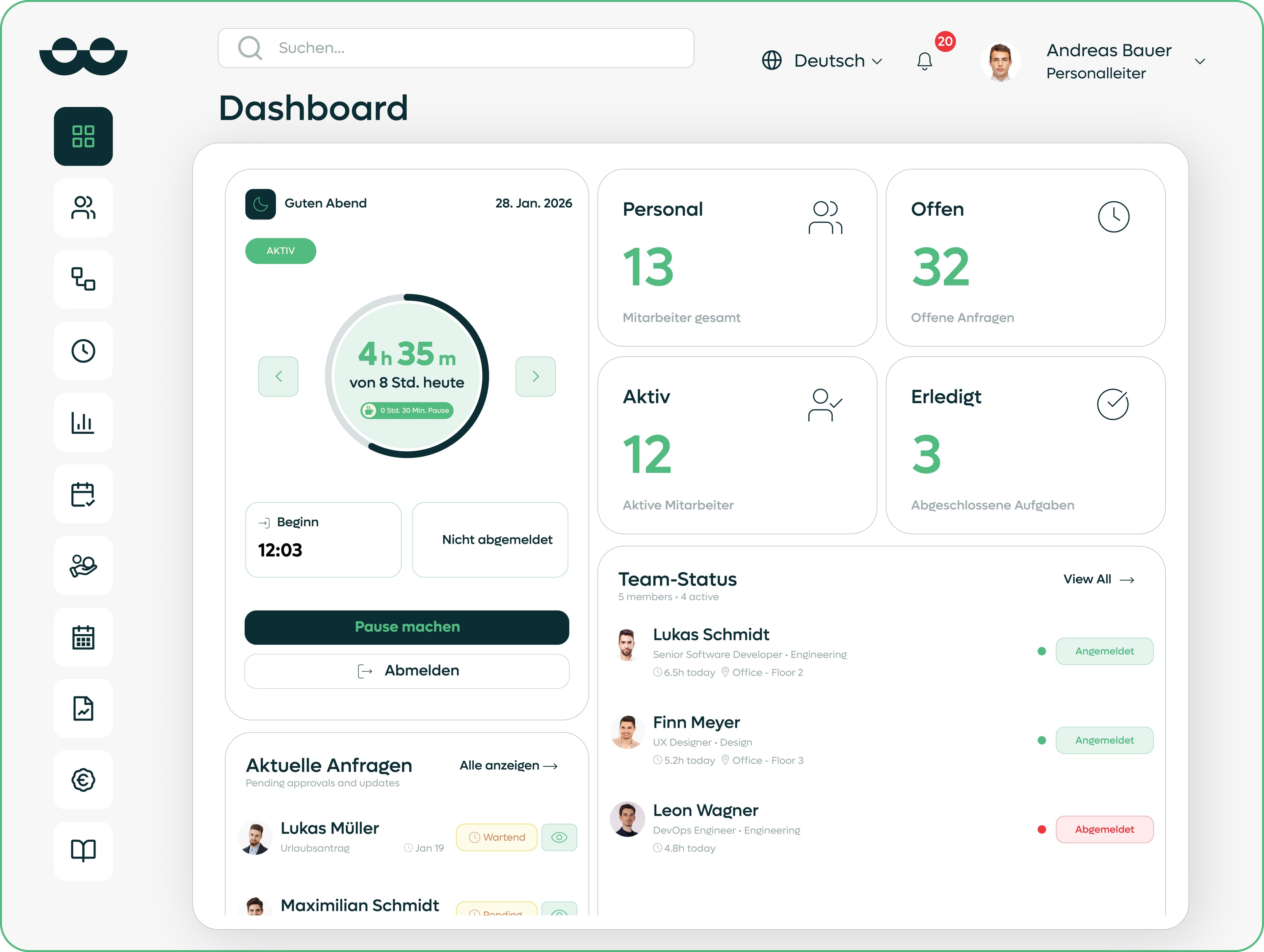Open the handbook book icon
This screenshot has width=1264, height=952.
[x=83, y=851]
